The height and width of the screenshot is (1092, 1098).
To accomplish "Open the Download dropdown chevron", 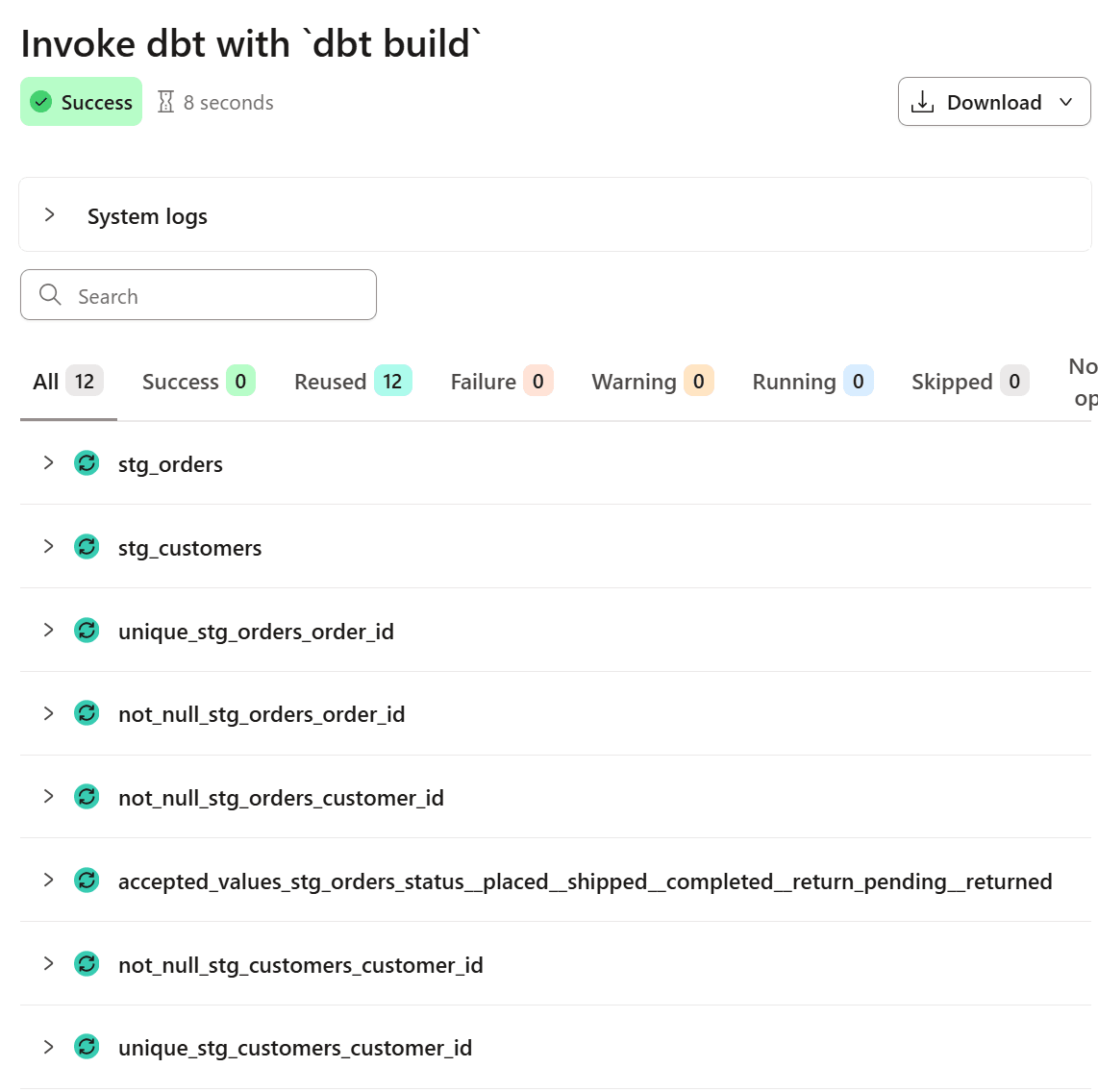I will point(1065,102).
